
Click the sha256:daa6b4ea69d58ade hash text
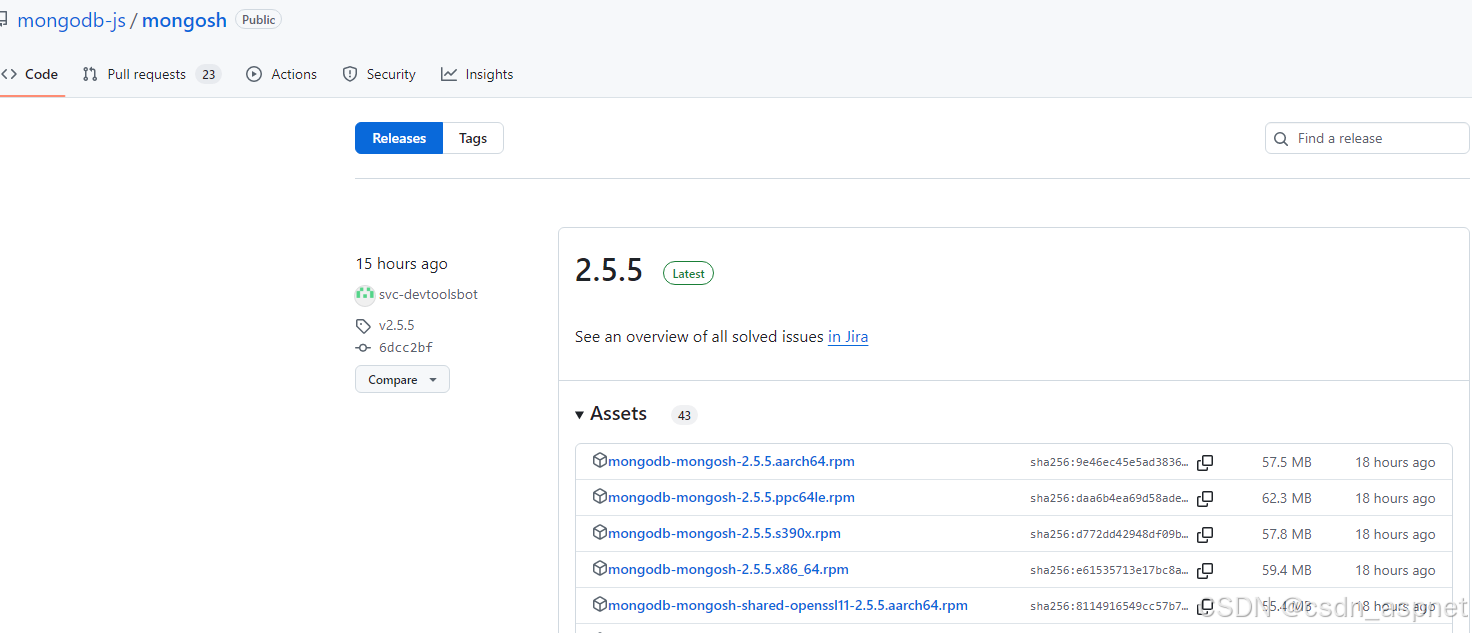1110,498
